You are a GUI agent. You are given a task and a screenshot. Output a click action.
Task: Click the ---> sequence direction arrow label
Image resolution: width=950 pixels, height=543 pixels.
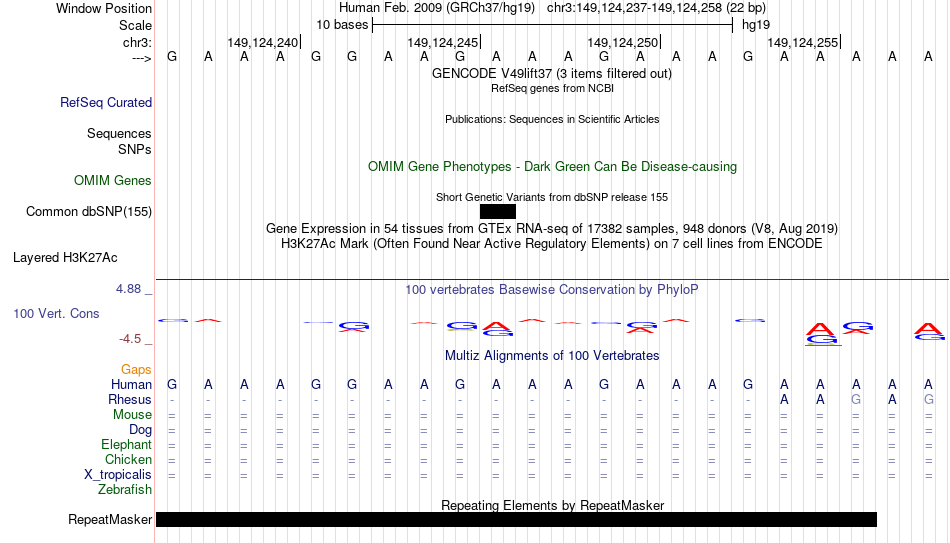click(142, 58)
